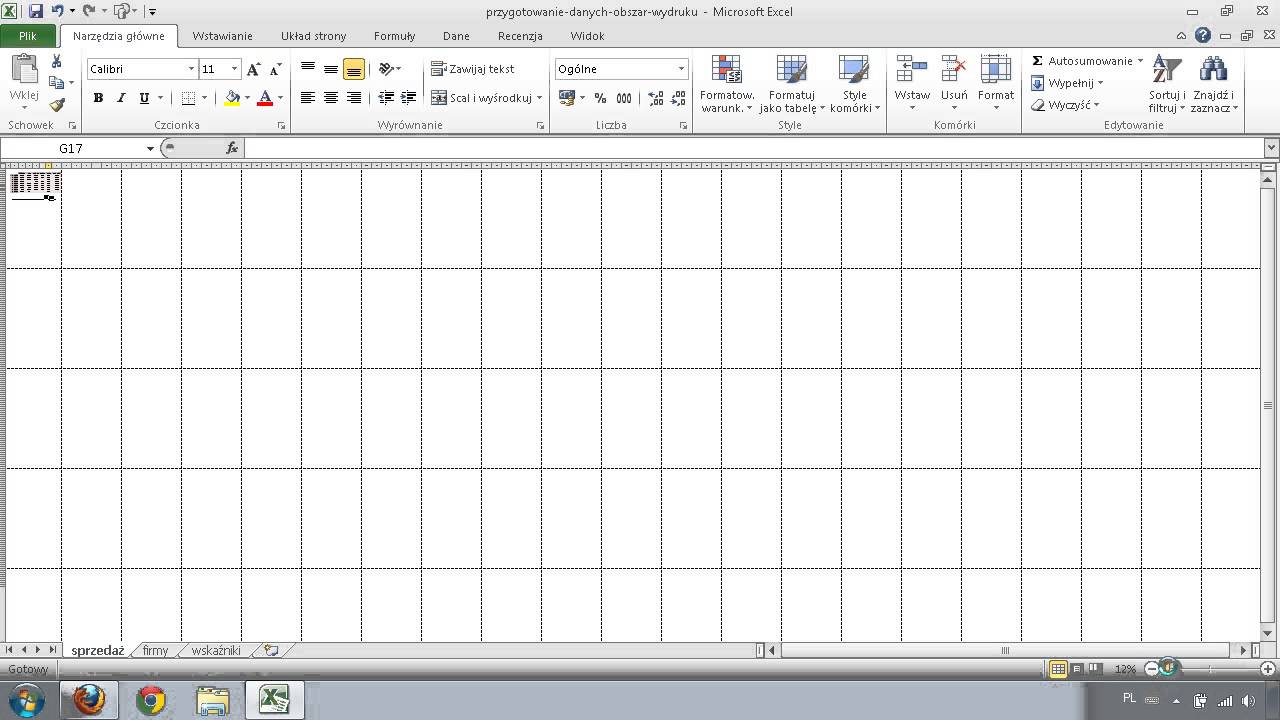Screen dimensions: 1280x720
Task: Toggle Bold formatting
Action: (98, 98)
